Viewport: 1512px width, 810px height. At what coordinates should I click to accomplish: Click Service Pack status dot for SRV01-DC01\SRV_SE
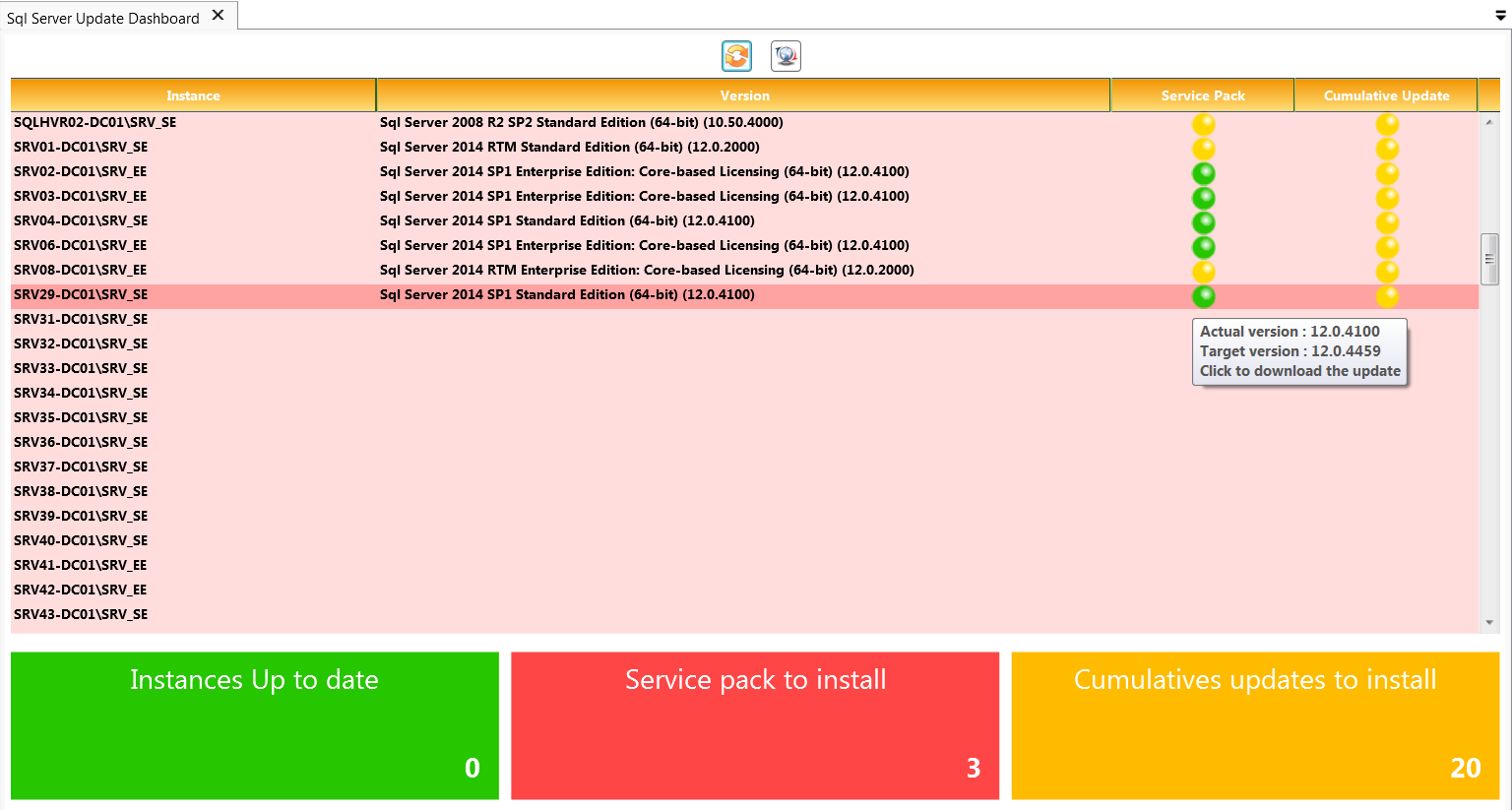click(1203, 149)
